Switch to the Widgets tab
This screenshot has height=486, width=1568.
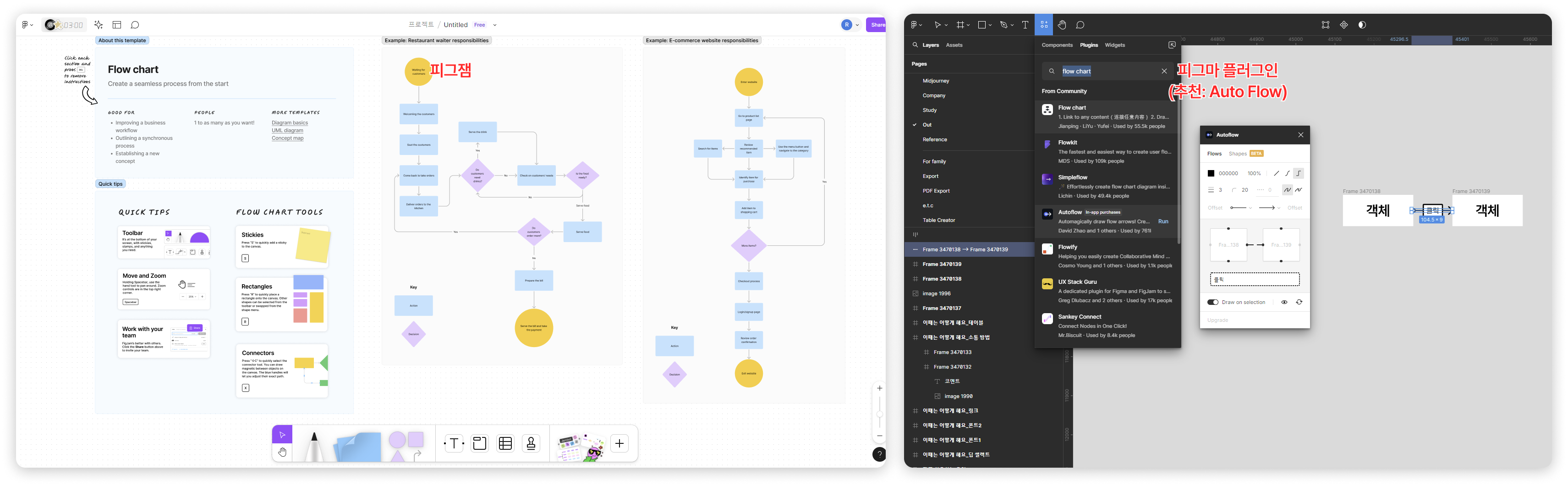pyautogui.click(x=1114, y=45)
